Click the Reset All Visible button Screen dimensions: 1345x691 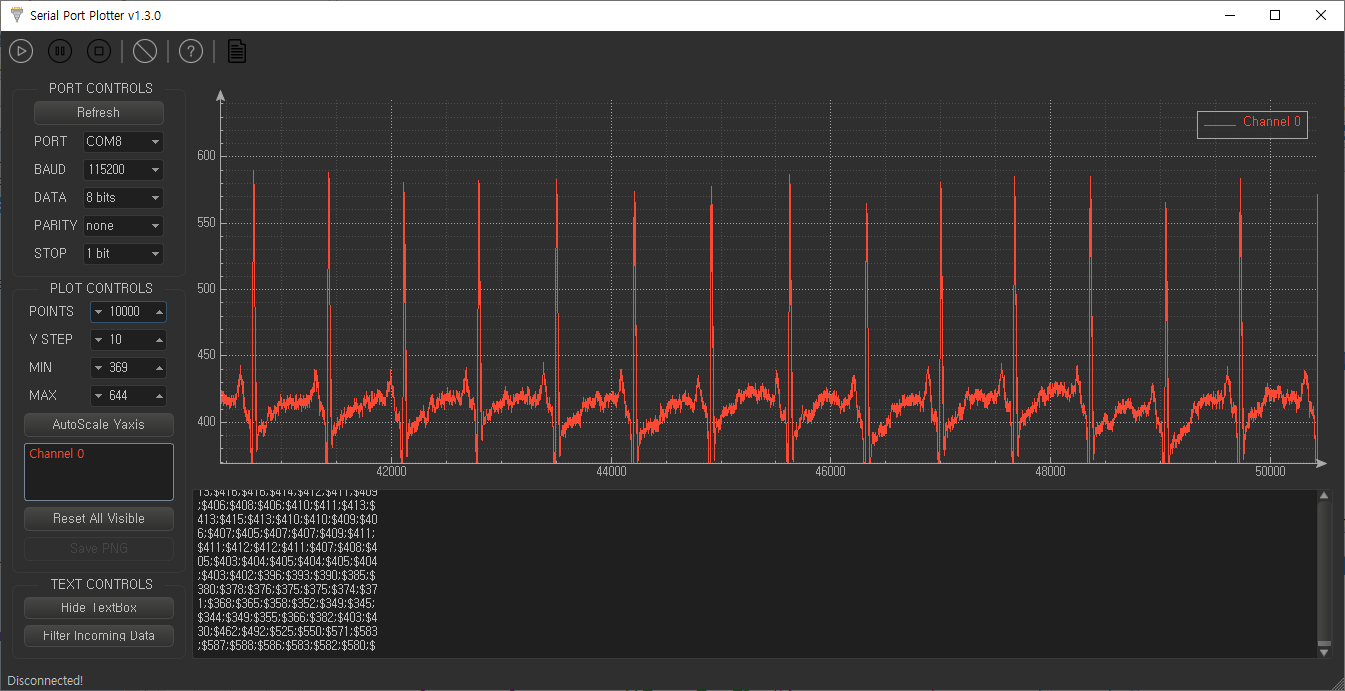[x=98, y=518]
